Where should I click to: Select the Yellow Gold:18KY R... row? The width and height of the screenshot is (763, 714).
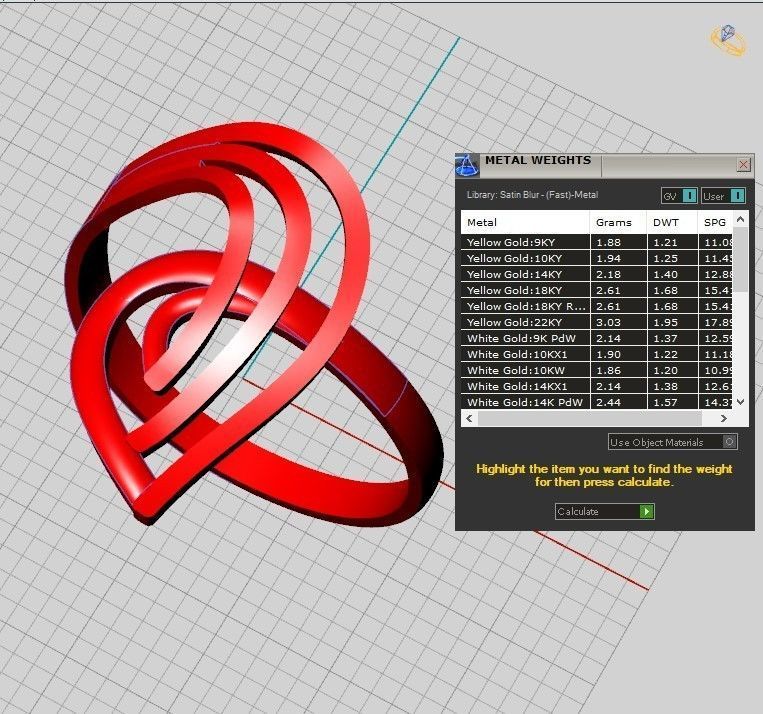pyautogui.click(x=597, y=306)
